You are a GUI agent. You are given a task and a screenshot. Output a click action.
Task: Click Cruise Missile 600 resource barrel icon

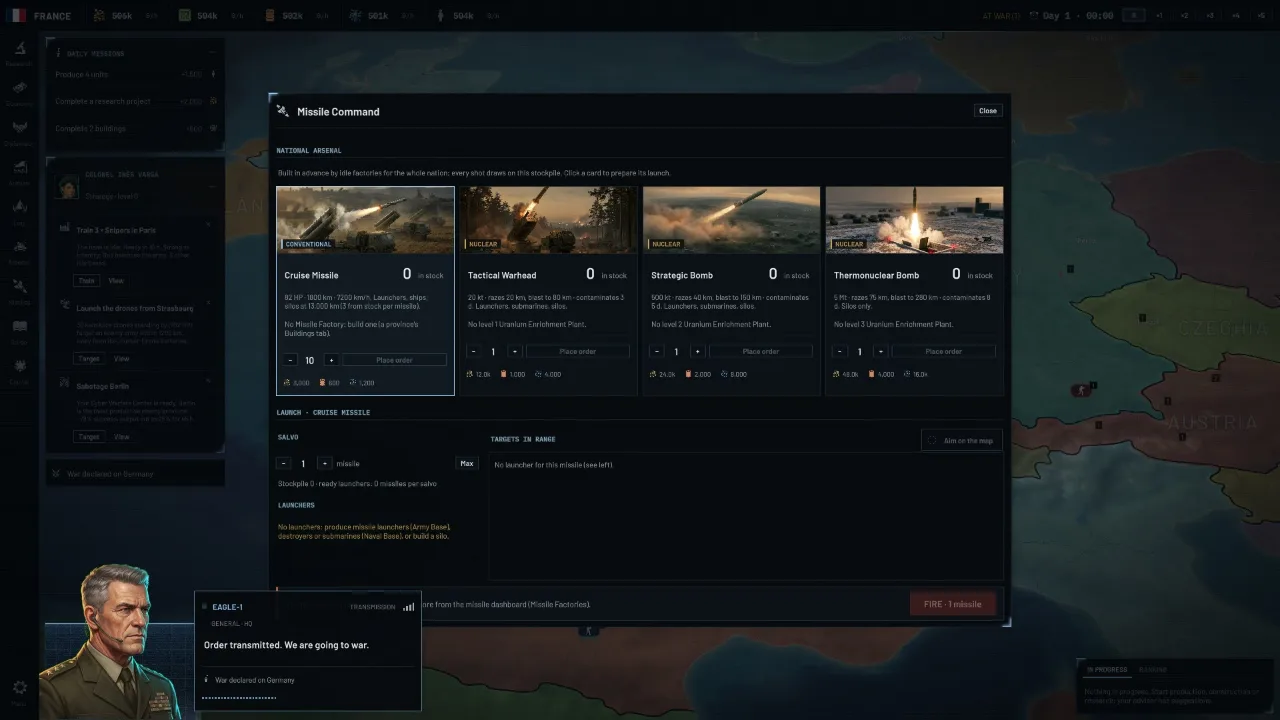tap(323, 383)
